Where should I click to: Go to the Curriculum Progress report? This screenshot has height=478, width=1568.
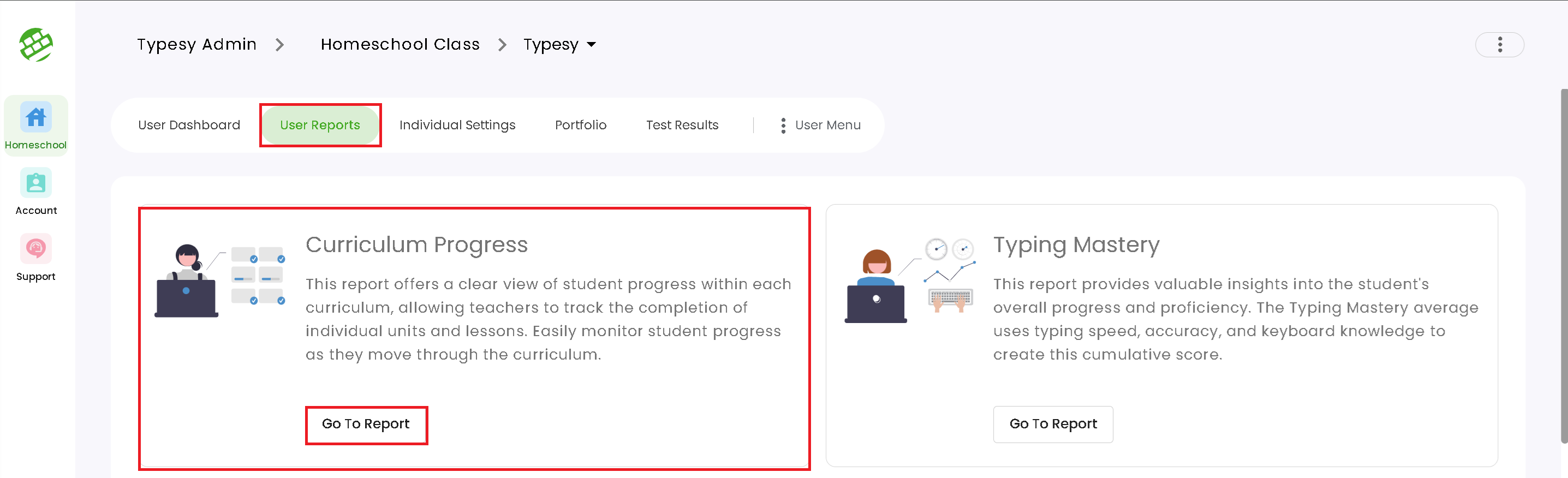(366, 425)
